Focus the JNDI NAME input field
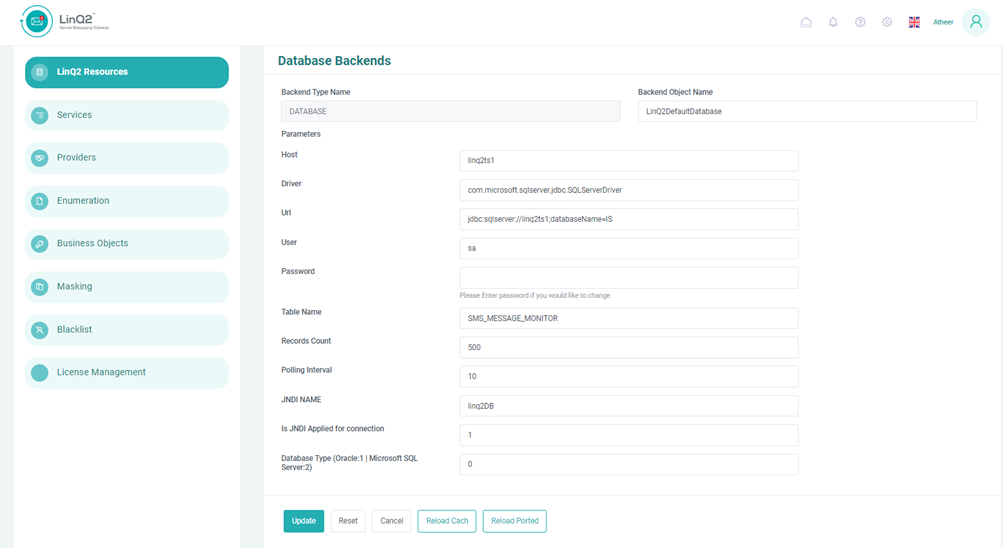The height and width of the screenshot is (548, 1003). 629,406
